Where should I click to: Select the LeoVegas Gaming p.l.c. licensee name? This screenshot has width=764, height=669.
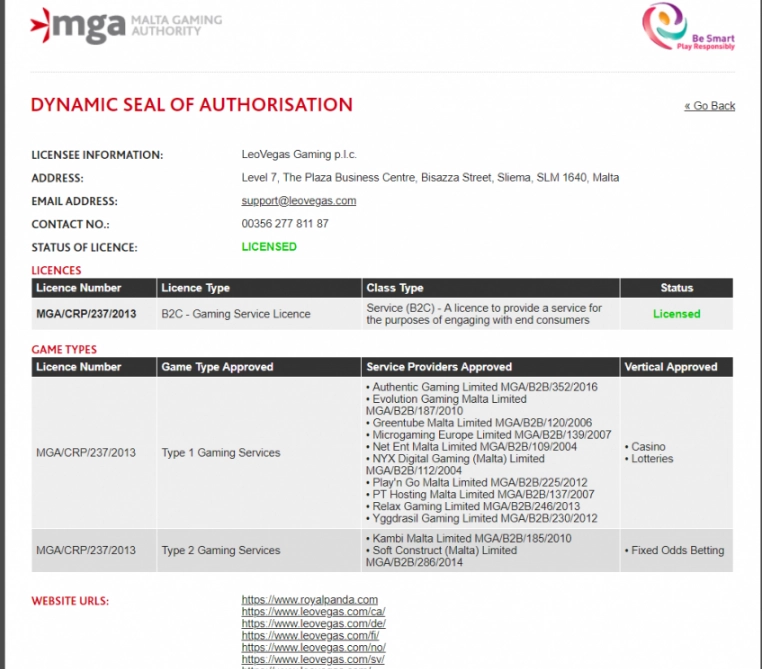click(x=299, y=154)
